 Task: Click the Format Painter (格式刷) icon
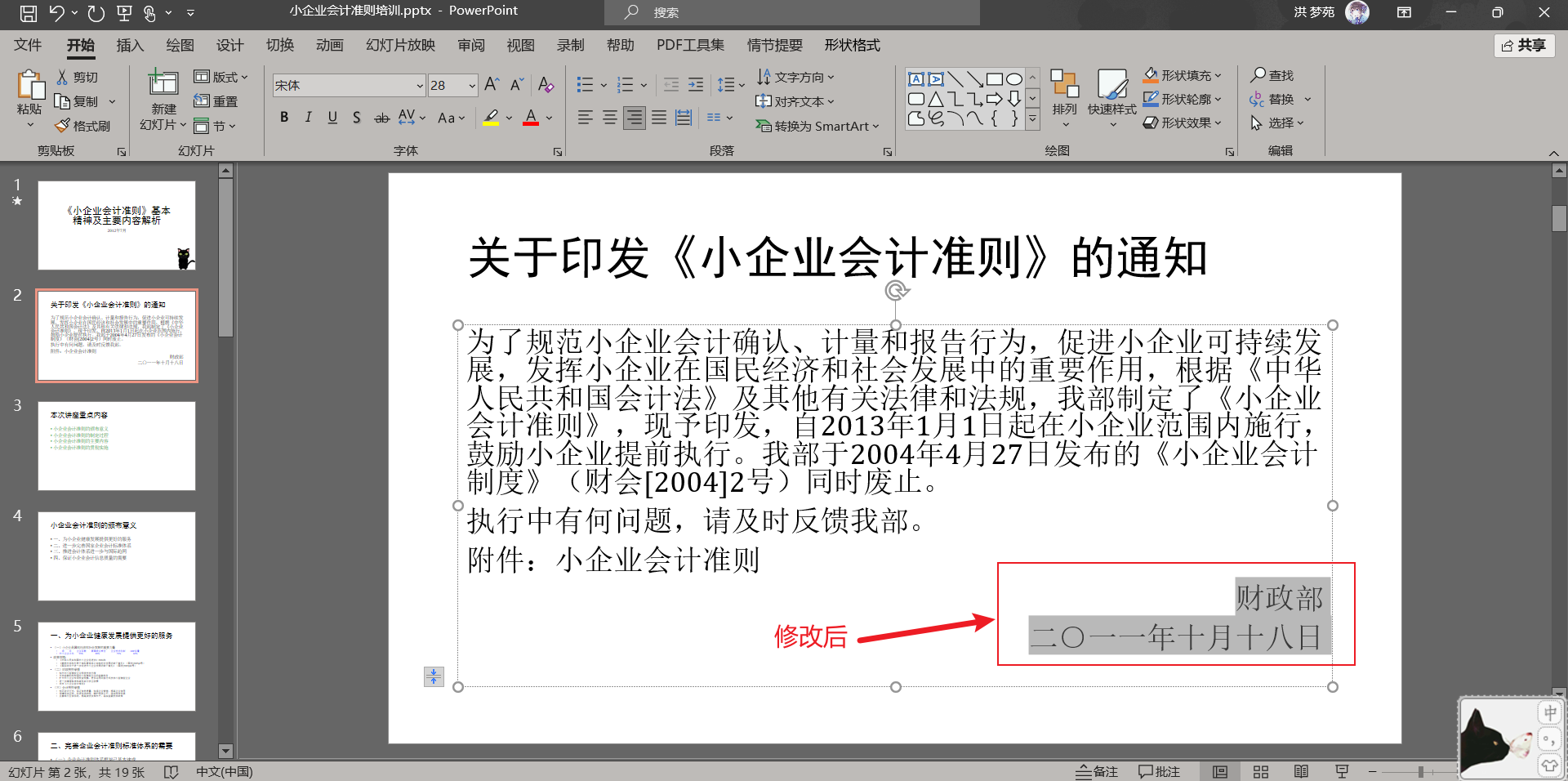[62, 126]
